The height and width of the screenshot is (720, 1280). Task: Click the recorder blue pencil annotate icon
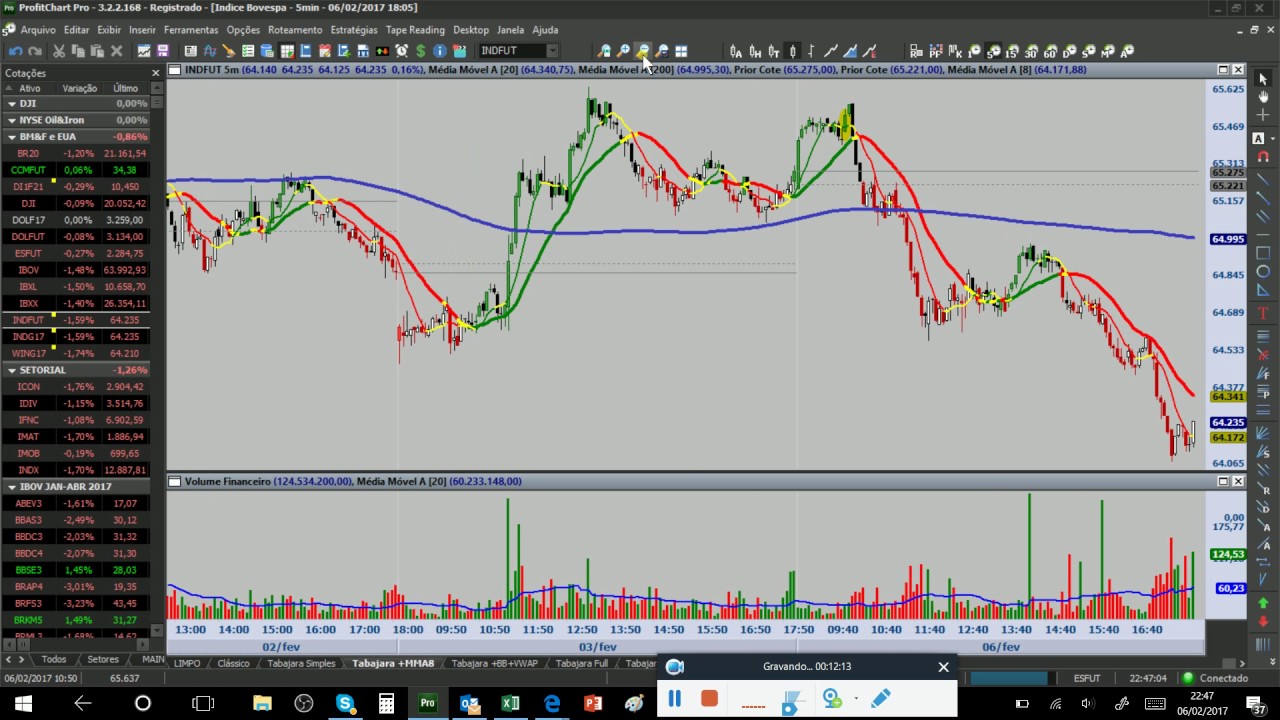[x=881, y=699]
